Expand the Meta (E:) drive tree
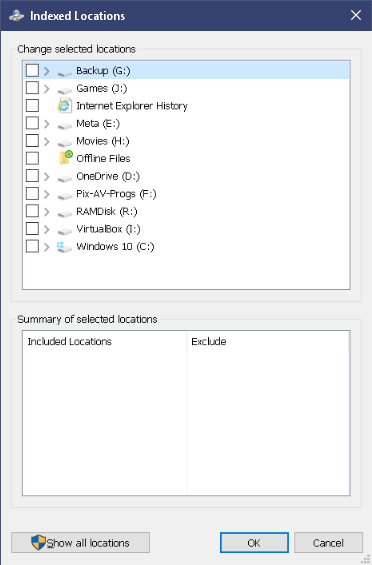The width and height of the screenshot is (372, 565). [x=46, y=124]
